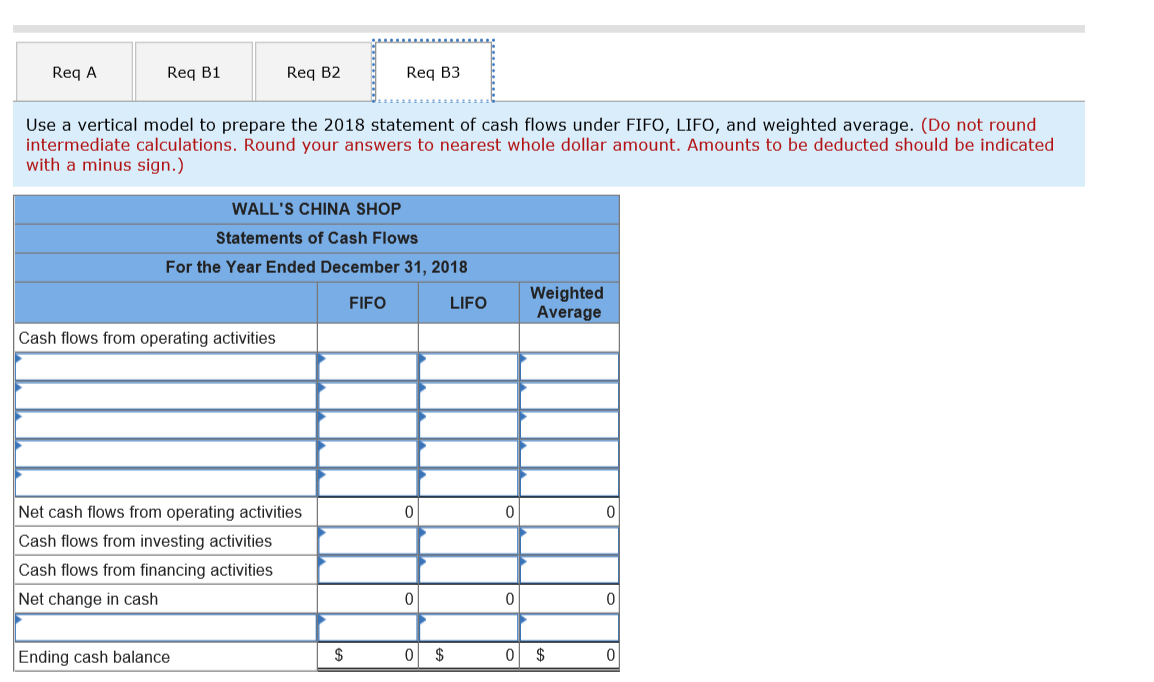Click the WALL'S CHINA SHOP title

pyautogui.click(x=316, y=209)
